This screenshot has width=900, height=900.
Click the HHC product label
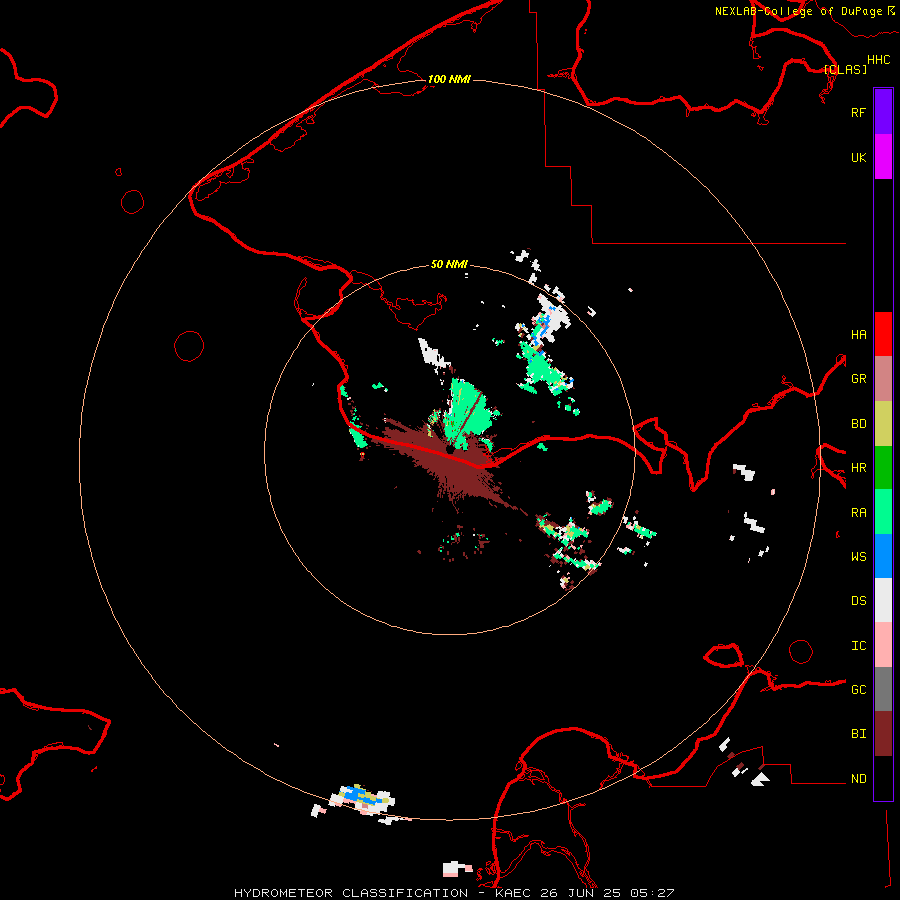coord(878,60)
